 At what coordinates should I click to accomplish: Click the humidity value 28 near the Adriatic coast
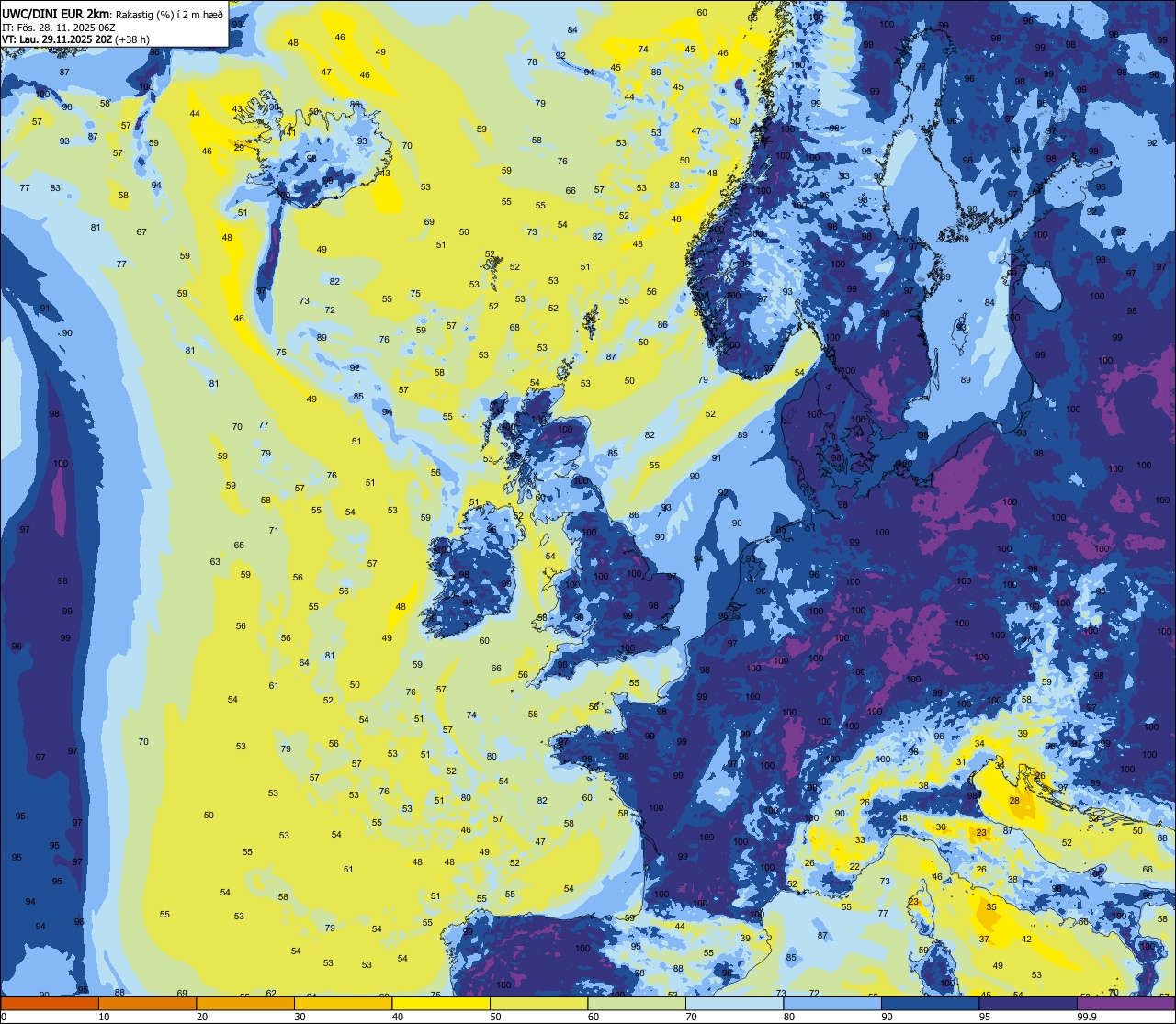tap(1014, 801)
